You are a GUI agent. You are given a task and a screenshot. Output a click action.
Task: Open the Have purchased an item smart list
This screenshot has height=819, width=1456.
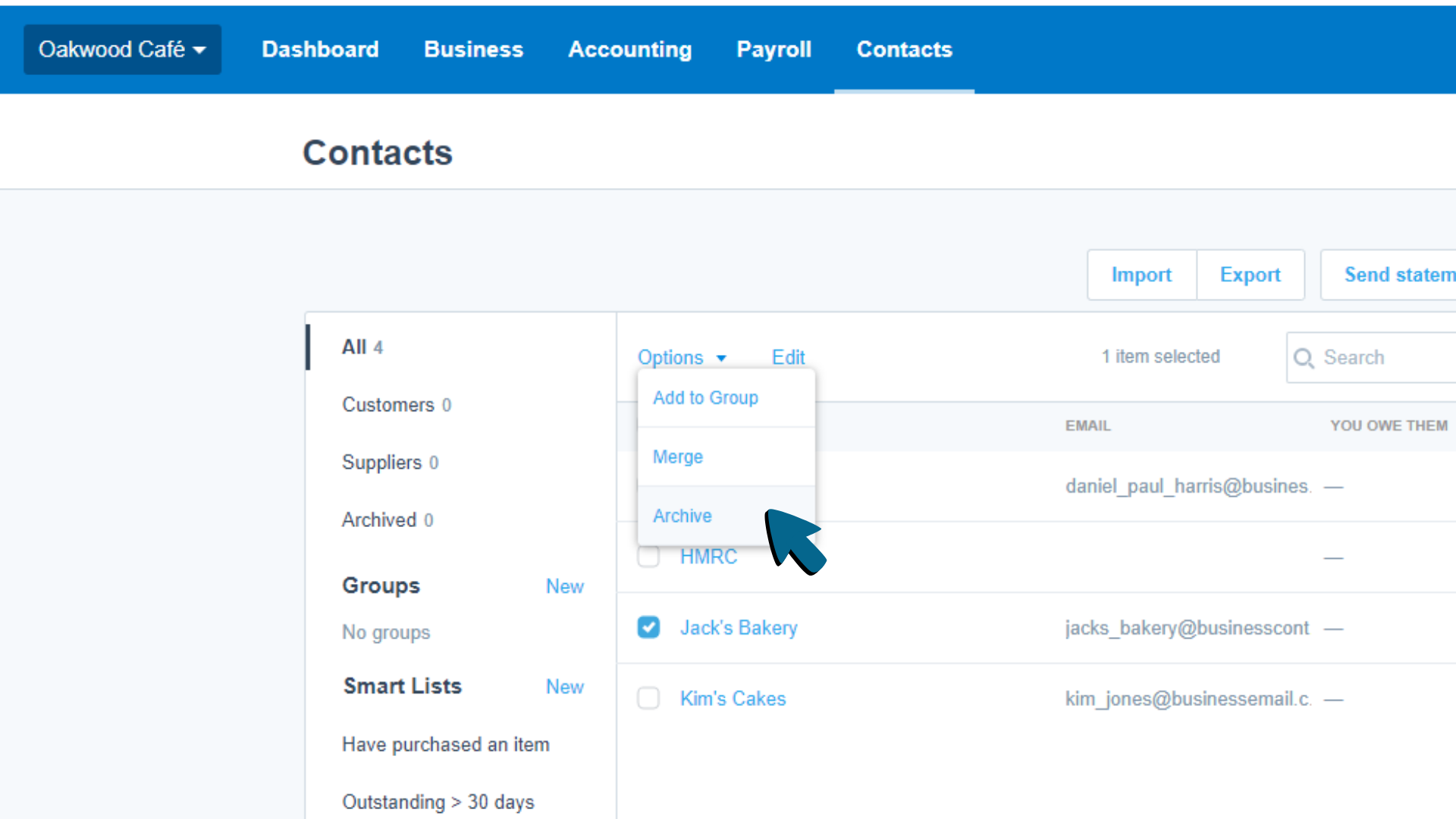446,744
